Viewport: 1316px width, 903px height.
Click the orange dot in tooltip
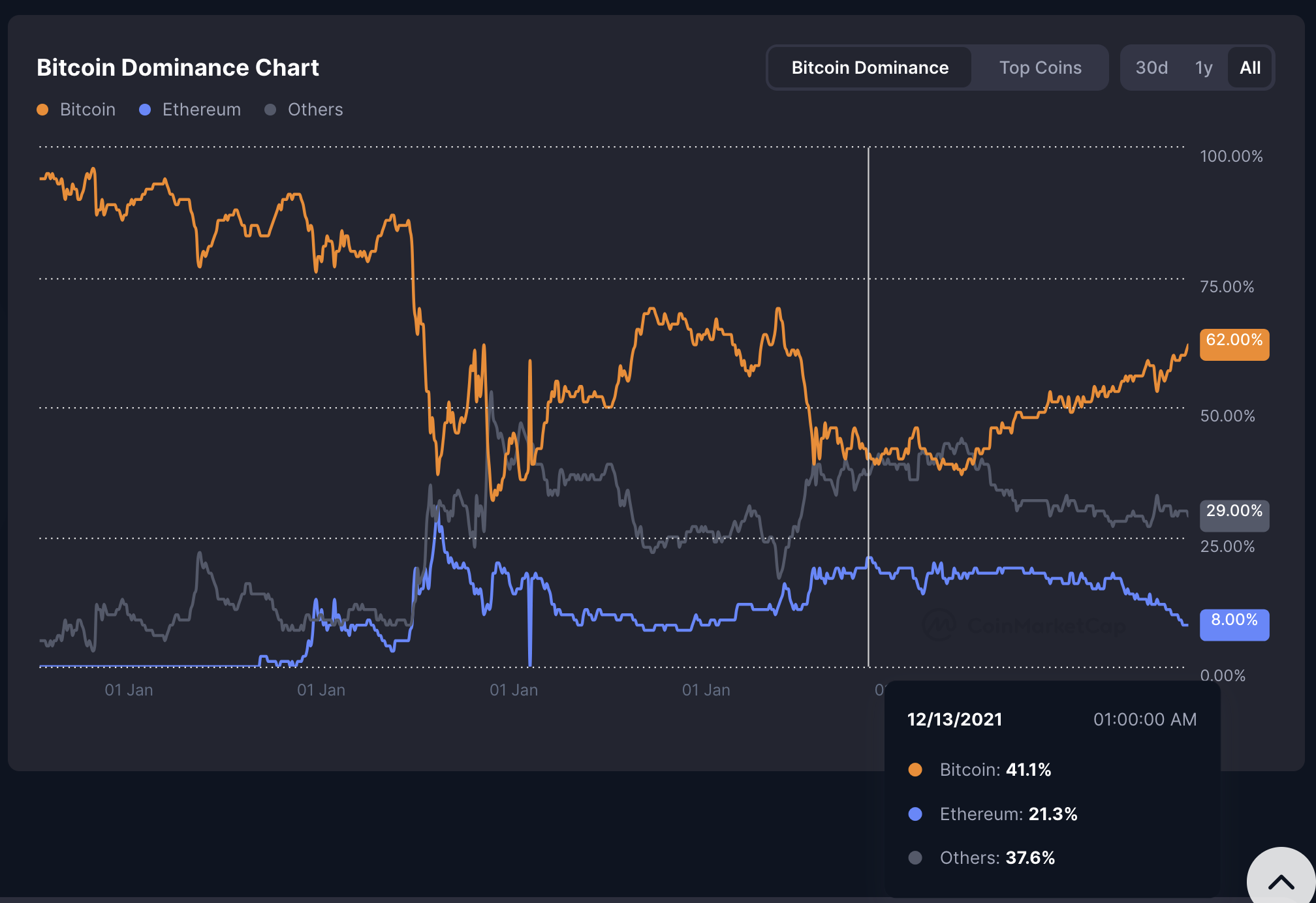tap(915, 770)
